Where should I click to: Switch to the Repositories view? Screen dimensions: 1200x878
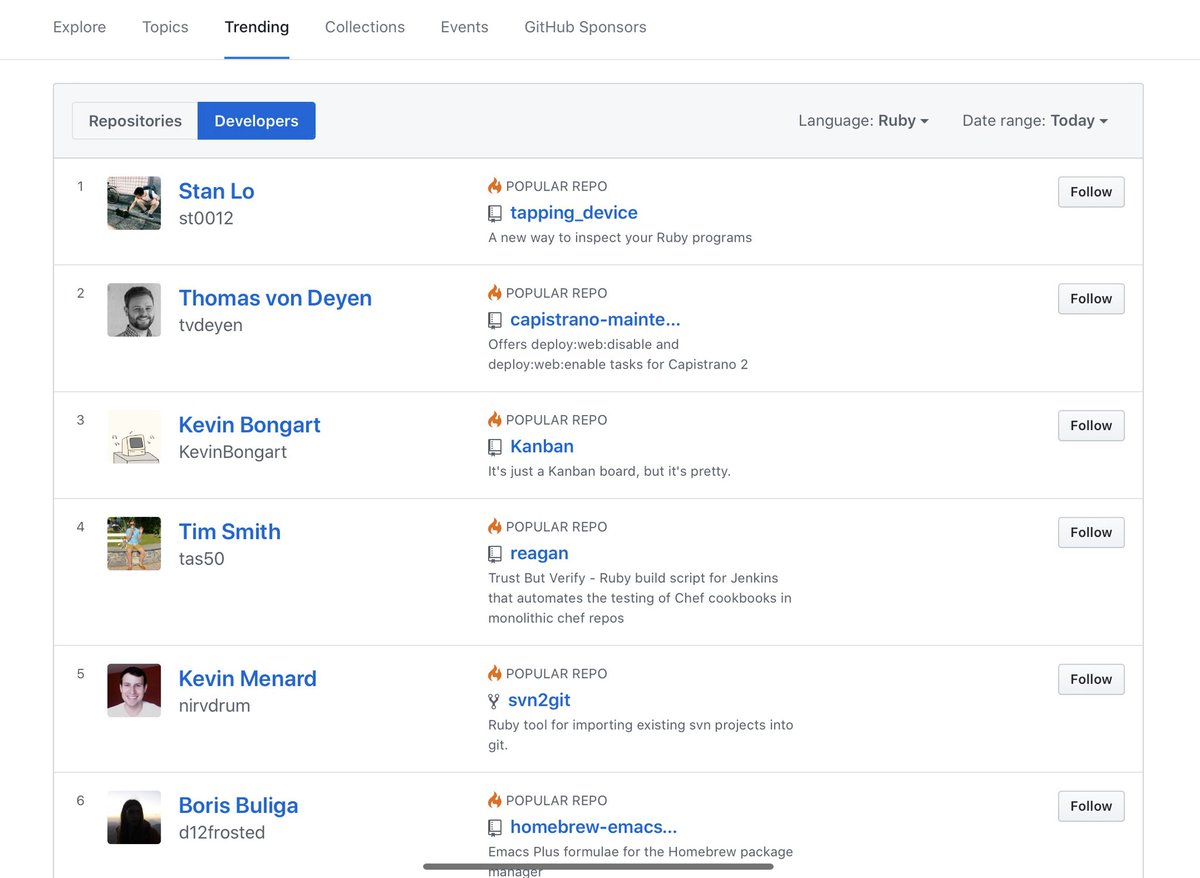[x=135, y=121]
